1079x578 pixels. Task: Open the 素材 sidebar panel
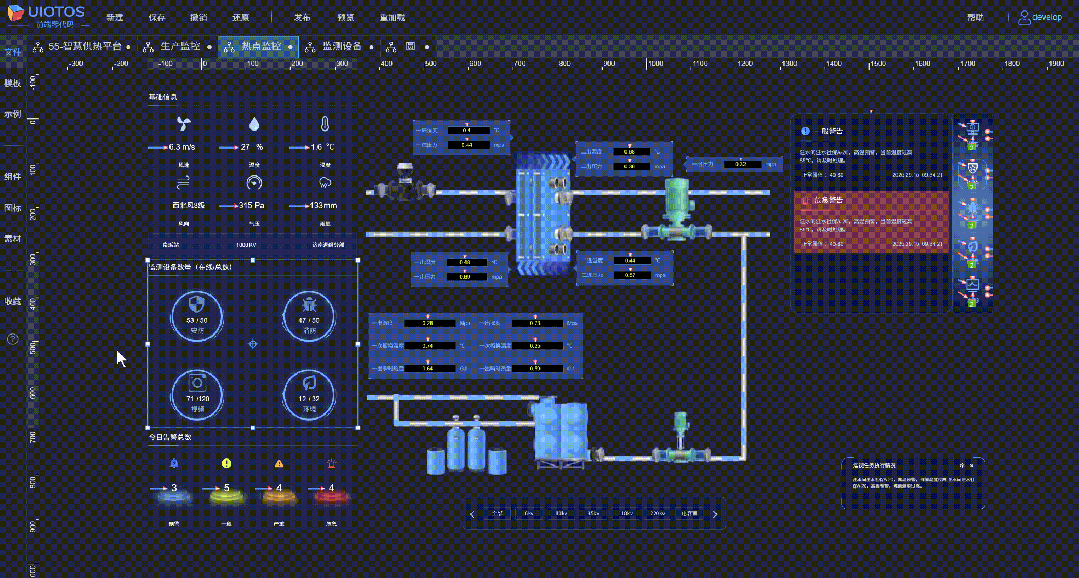(12, 238)
